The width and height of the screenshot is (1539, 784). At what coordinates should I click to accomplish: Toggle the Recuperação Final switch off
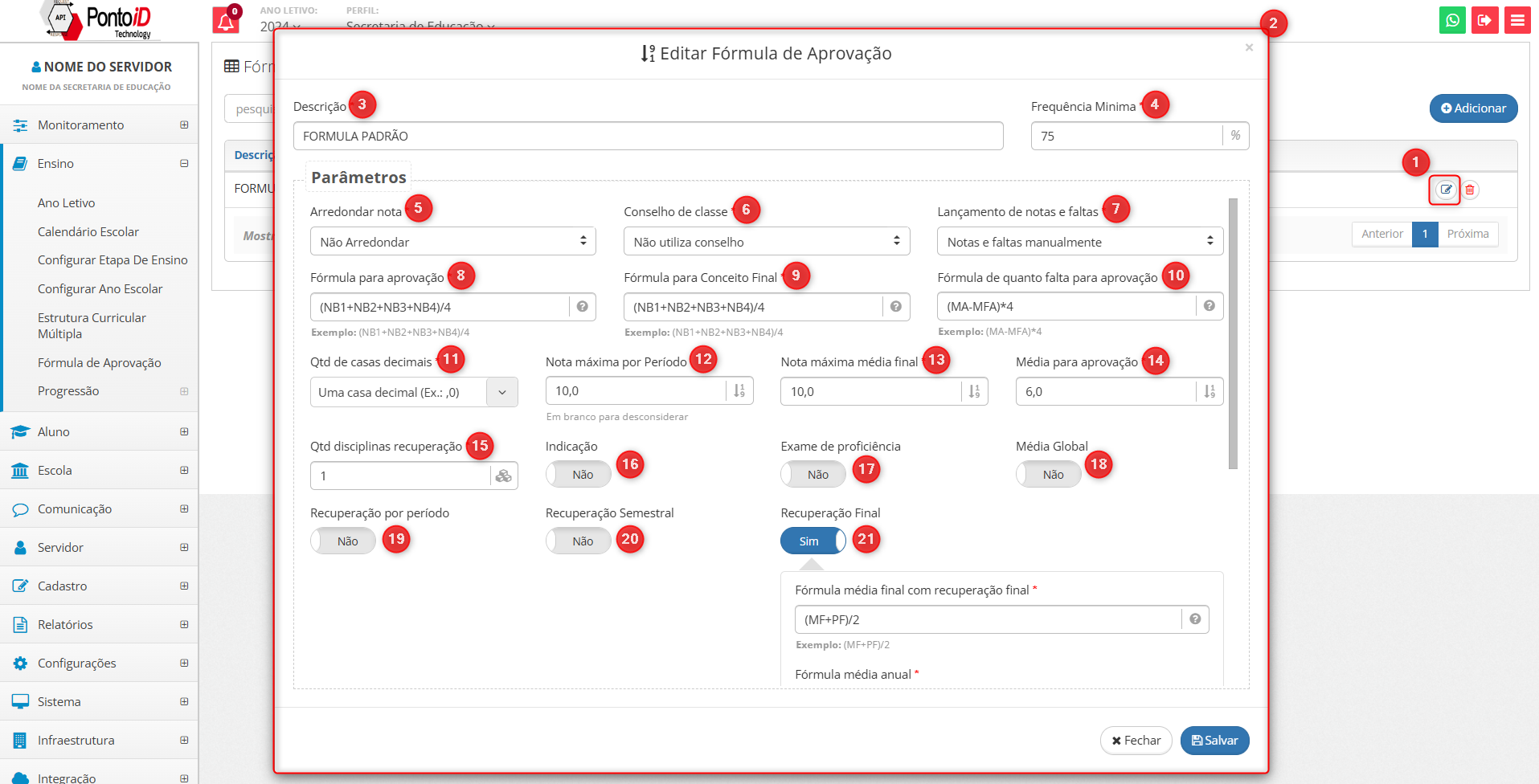pos(812,541)
